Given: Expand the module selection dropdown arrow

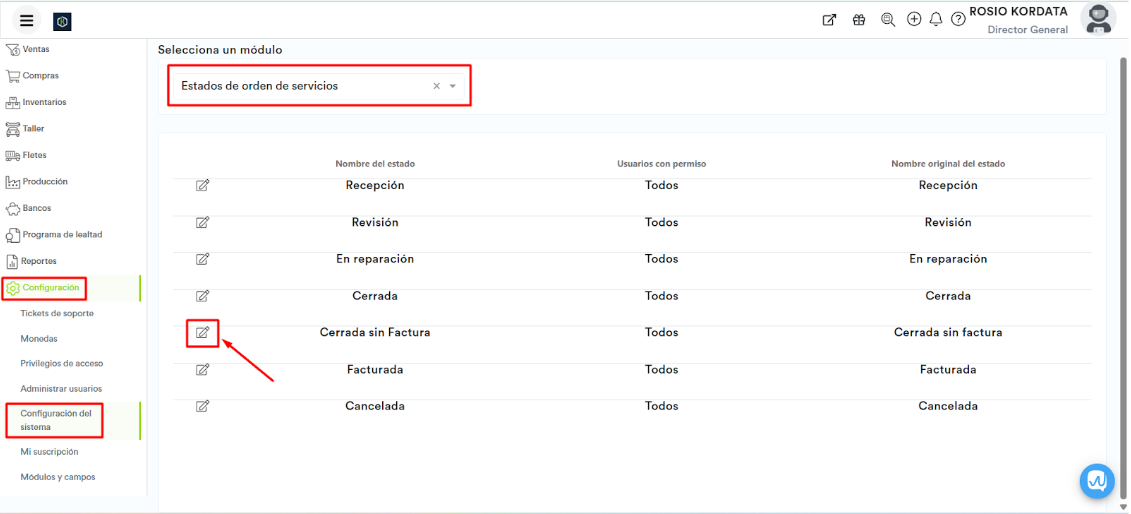Looking at the screenshot, I should [x=453, y=86].
